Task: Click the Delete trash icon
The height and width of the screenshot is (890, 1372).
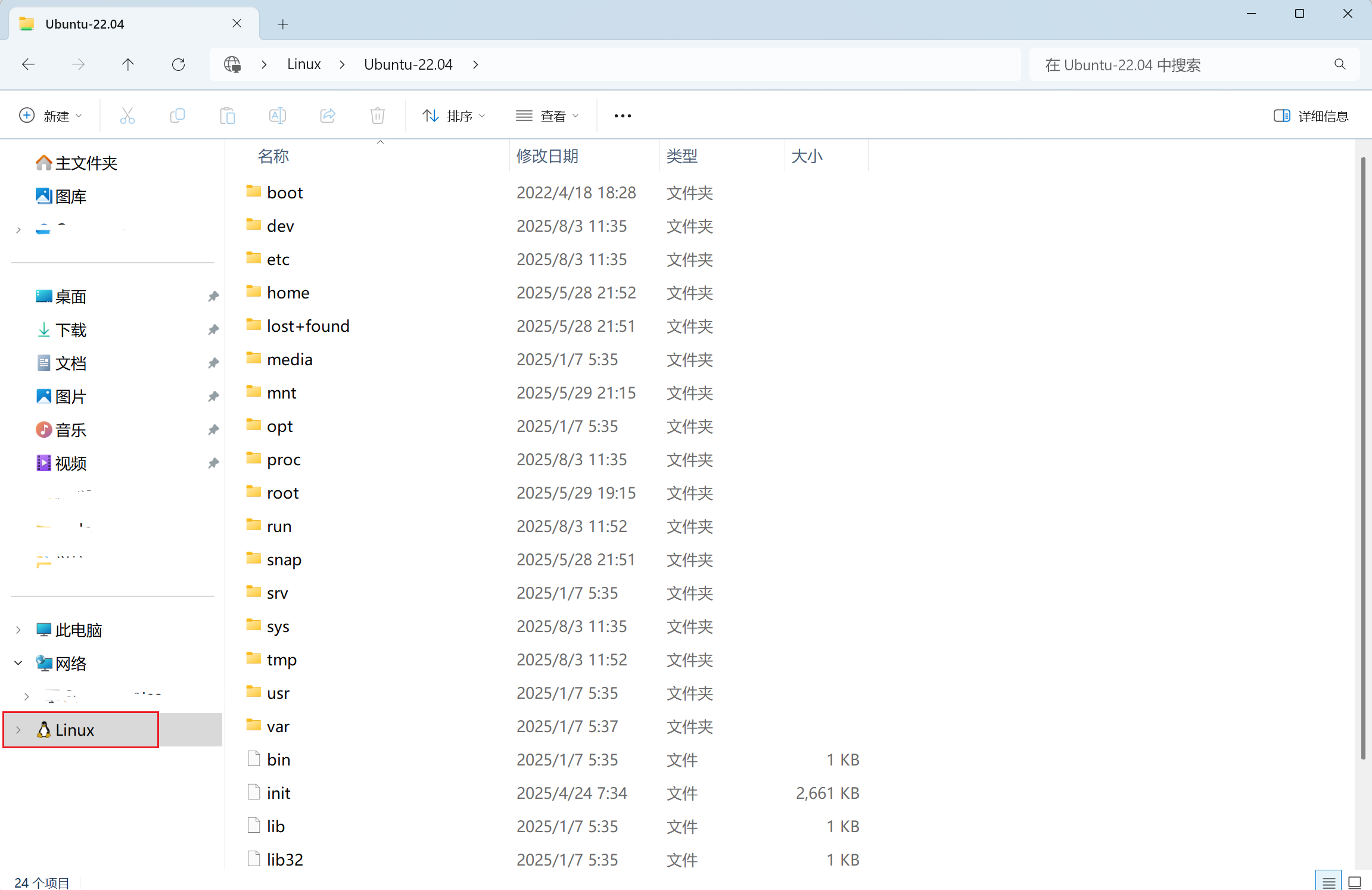Action: tap(377, 116)
